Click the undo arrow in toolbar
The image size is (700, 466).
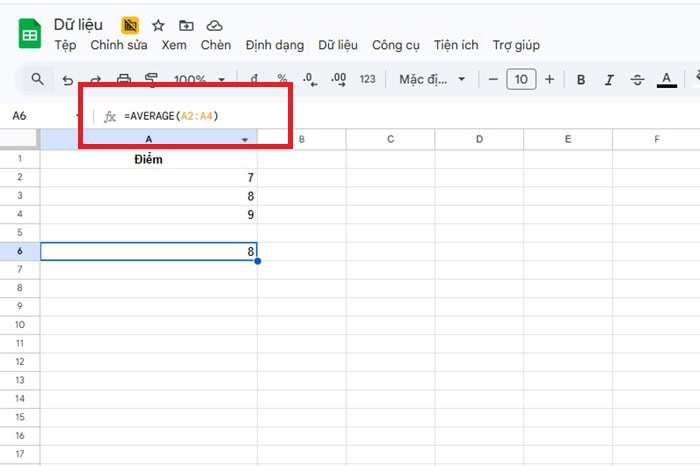click(x=67, y=79)
